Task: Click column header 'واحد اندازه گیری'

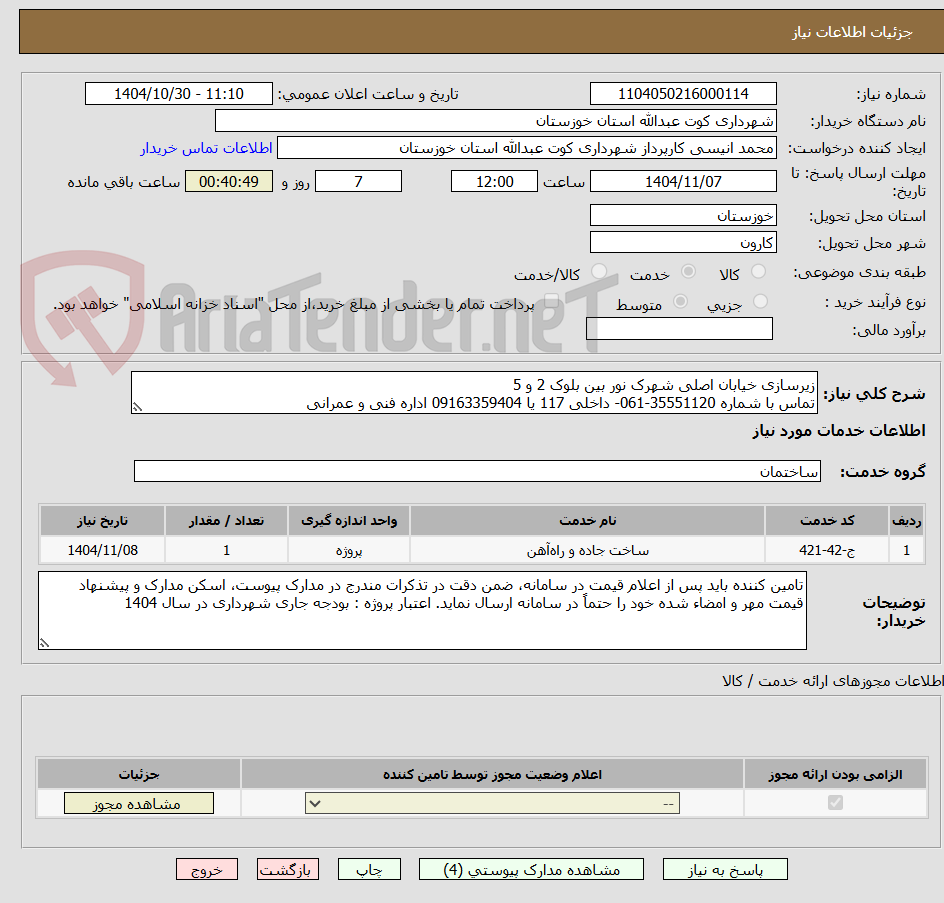Action: pyautogui.click(x=349, y=521)
